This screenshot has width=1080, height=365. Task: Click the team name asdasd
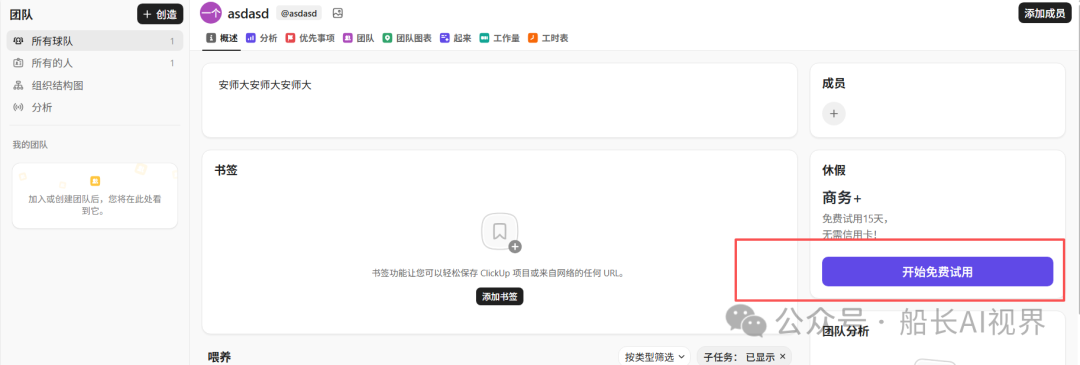pos(248,13)
